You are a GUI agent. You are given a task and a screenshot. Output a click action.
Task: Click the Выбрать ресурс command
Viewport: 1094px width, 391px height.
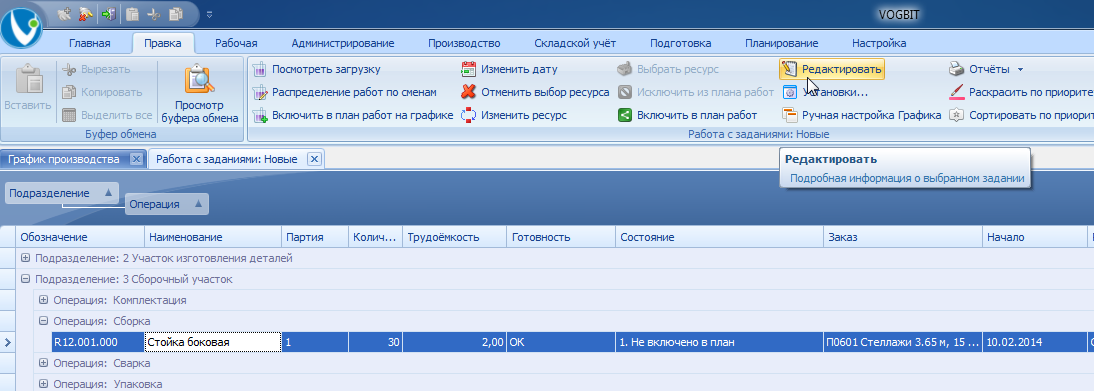668,70
